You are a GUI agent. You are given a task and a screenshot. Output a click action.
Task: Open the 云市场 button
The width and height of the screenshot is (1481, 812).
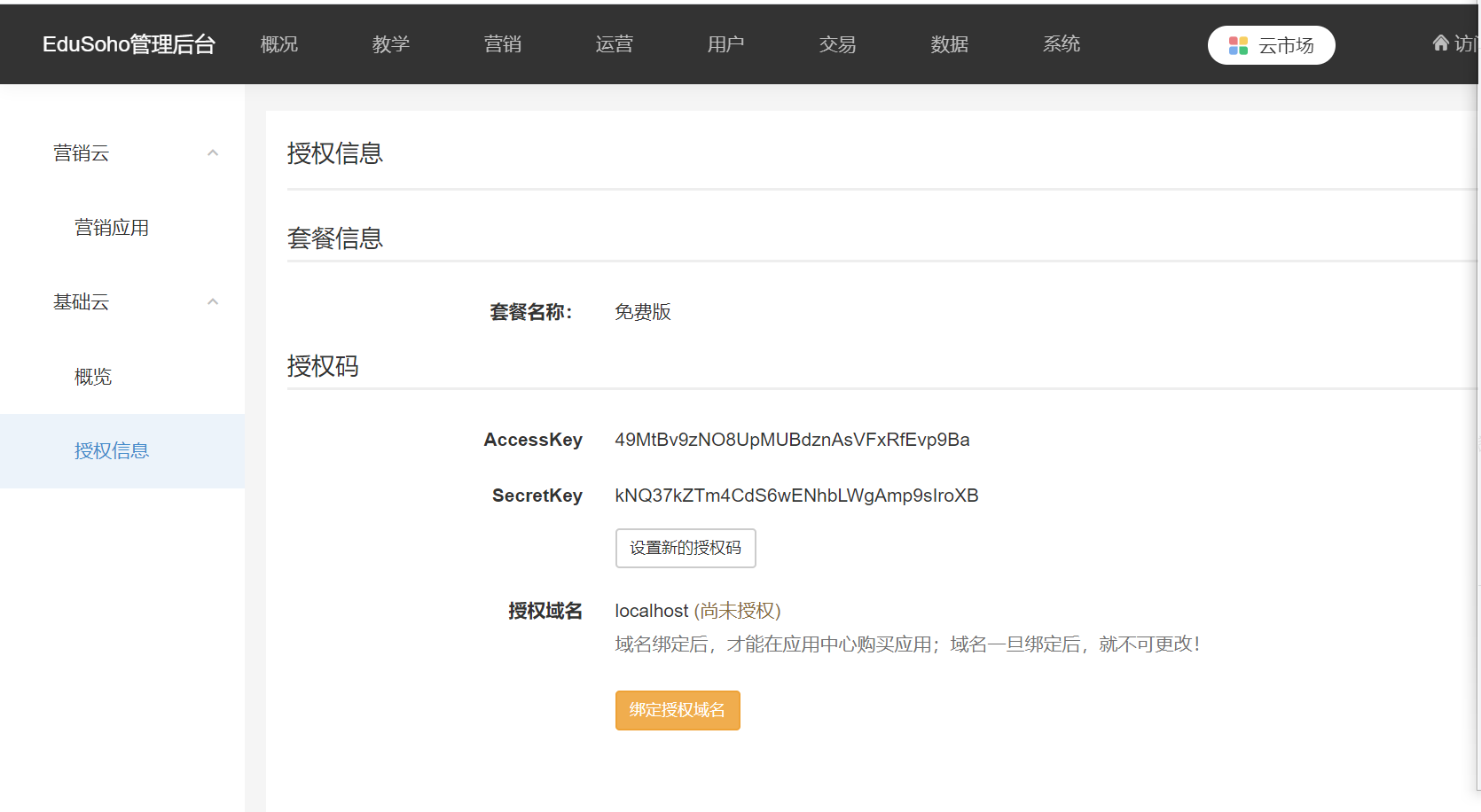[1272, 45]
